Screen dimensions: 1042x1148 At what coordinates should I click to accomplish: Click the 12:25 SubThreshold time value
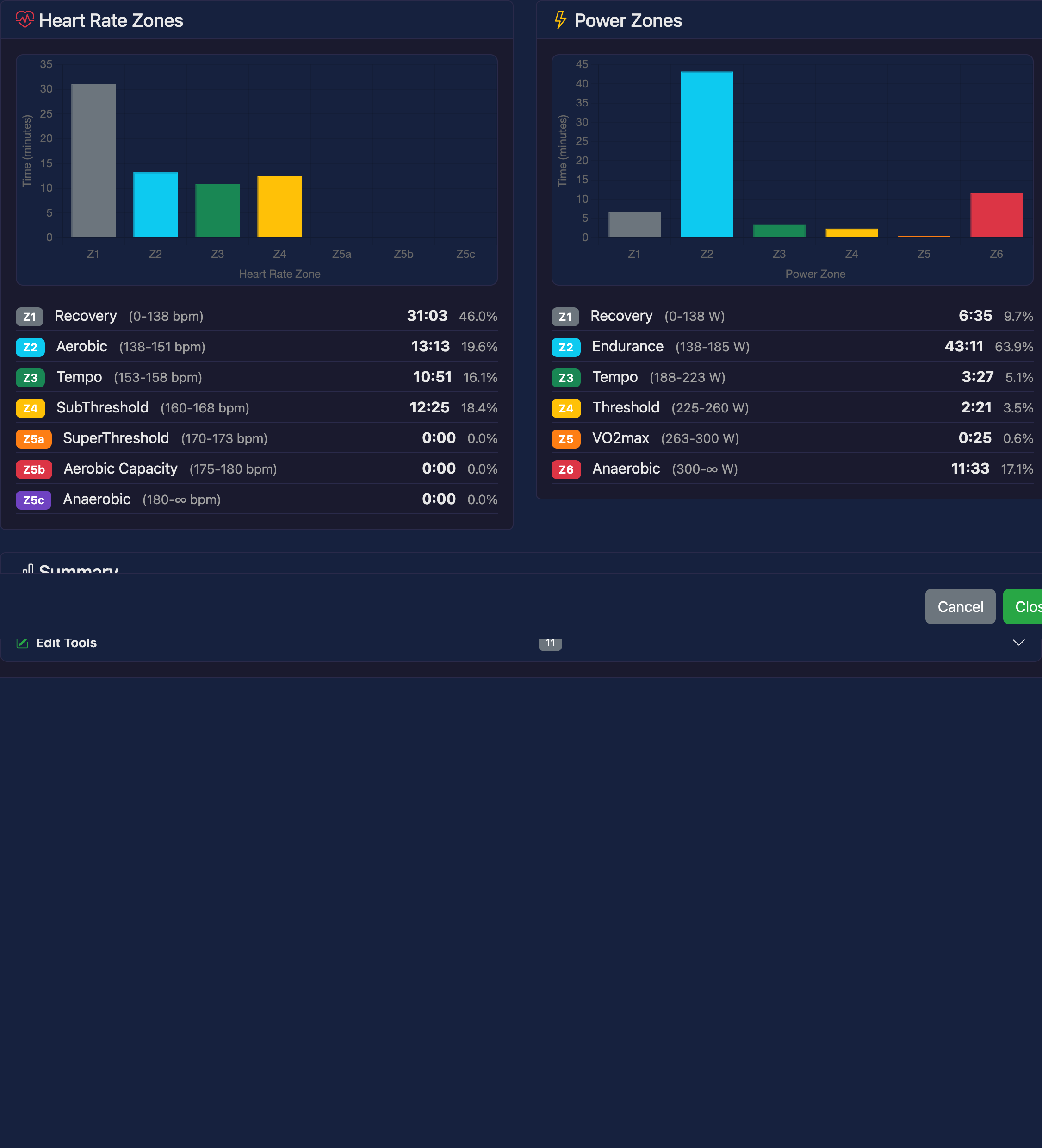[429, 408]
